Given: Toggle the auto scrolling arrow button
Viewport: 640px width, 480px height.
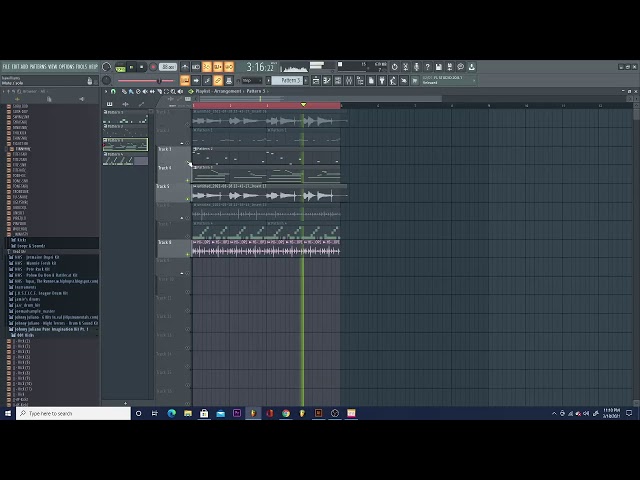Looking at the screenshot, I should (x=196, y=80).
